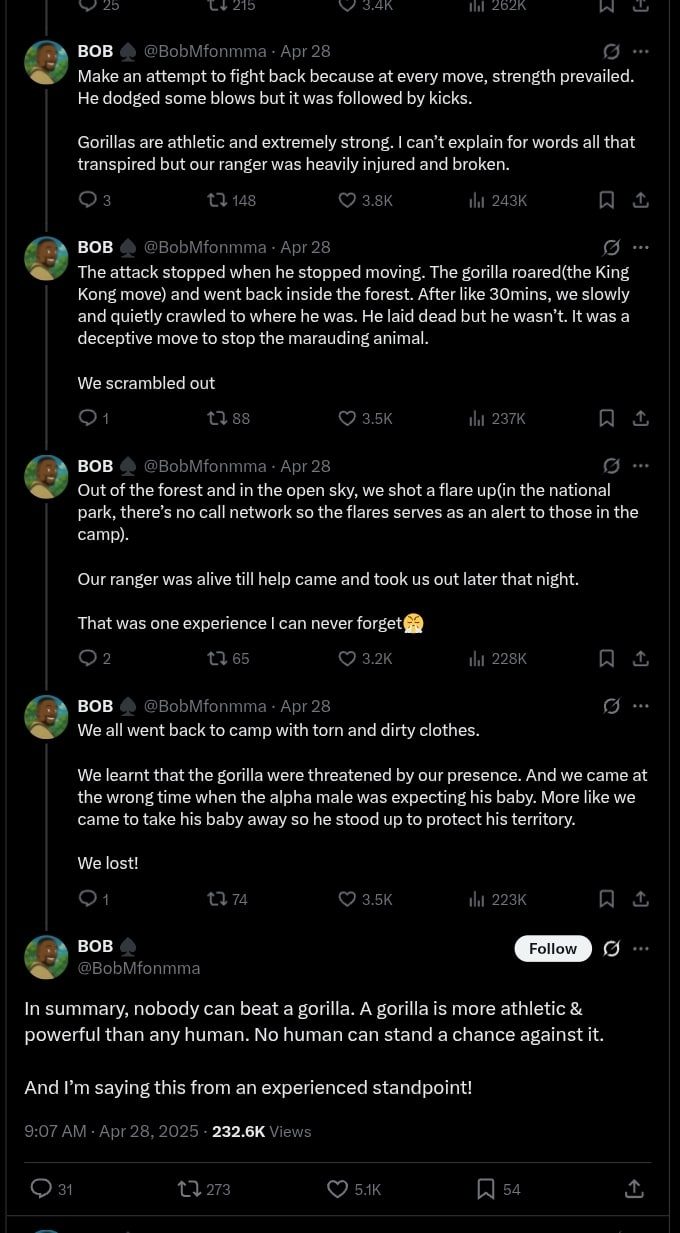Viewport: 680px width, 1233px height.
Task: Repost the main tweet with 273 reposts
Action: click(x=189, y=1188)
